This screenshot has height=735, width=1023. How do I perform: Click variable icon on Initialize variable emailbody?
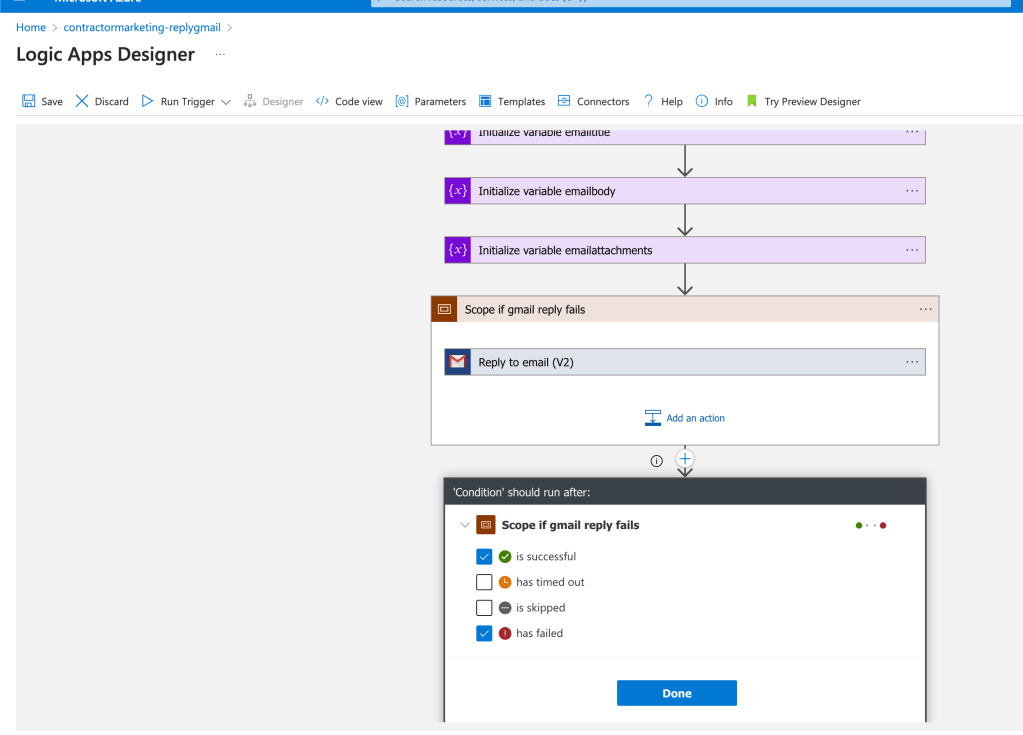[457, 191]
